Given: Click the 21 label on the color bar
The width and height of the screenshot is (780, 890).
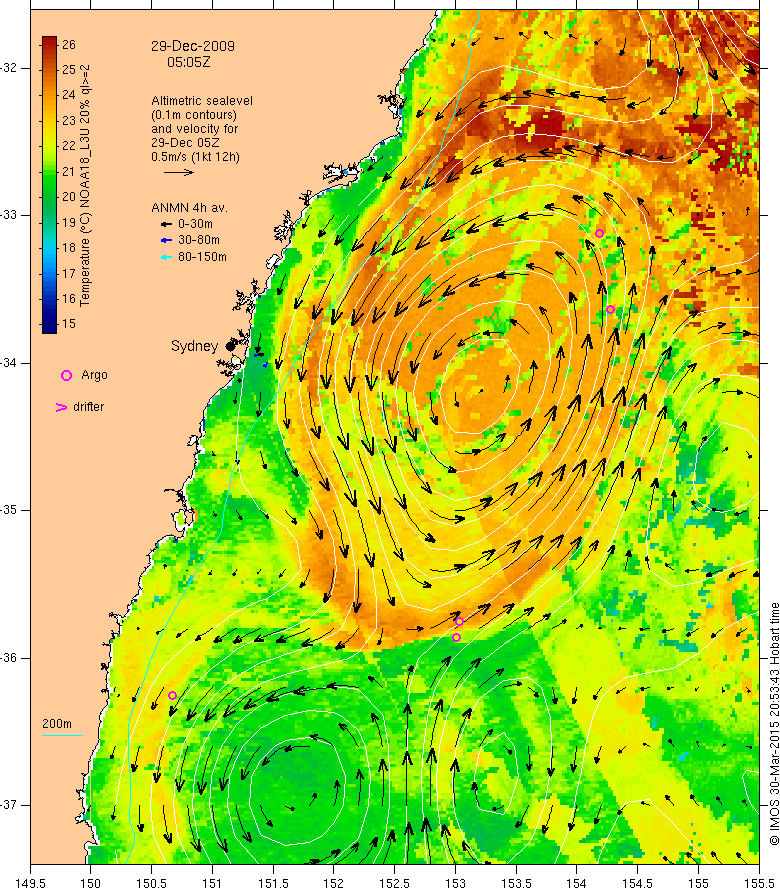Looking at the screenshot, I should [69, 171].
